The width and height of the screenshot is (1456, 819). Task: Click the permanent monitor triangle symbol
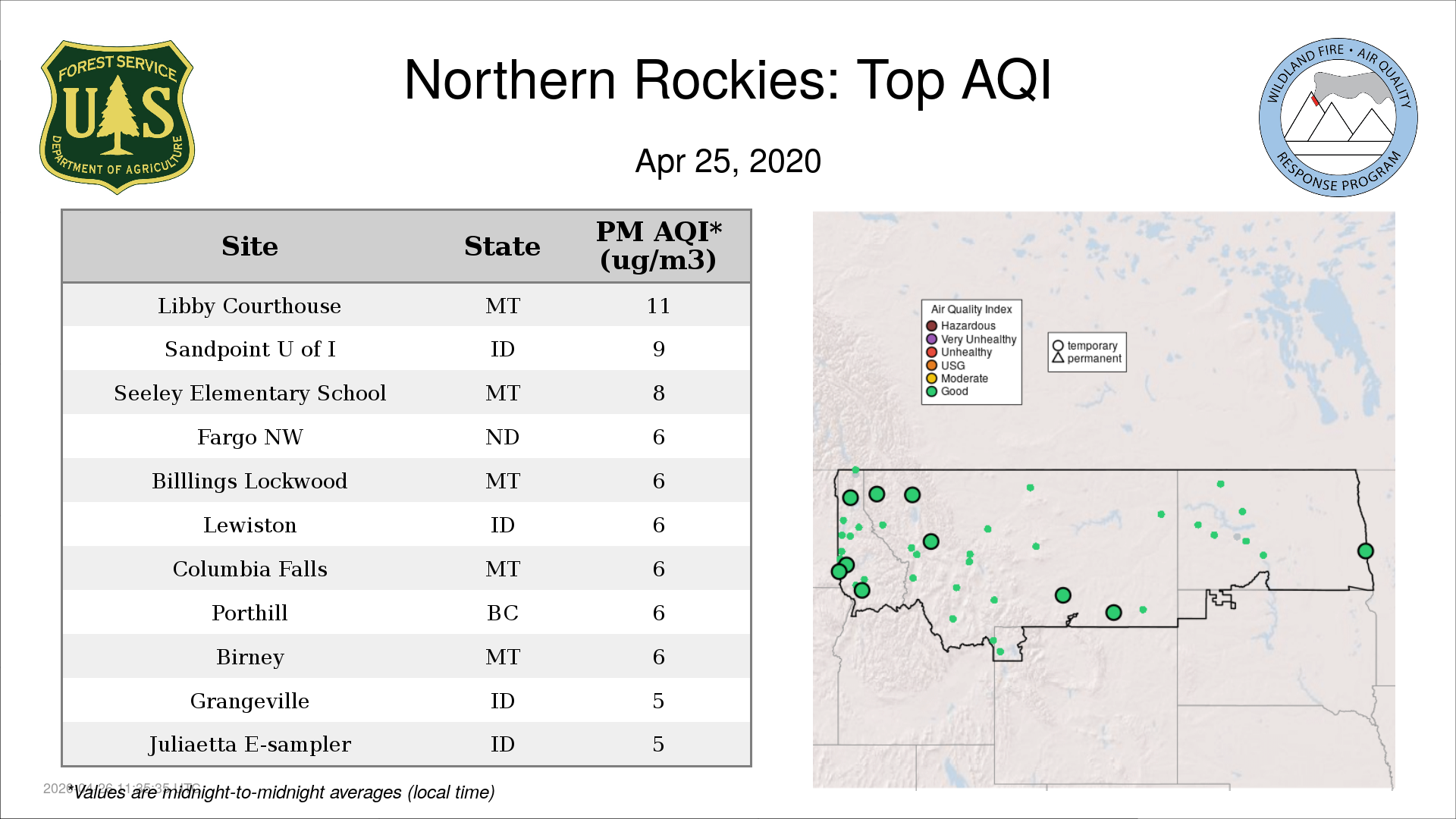(x=1058, y=357)
